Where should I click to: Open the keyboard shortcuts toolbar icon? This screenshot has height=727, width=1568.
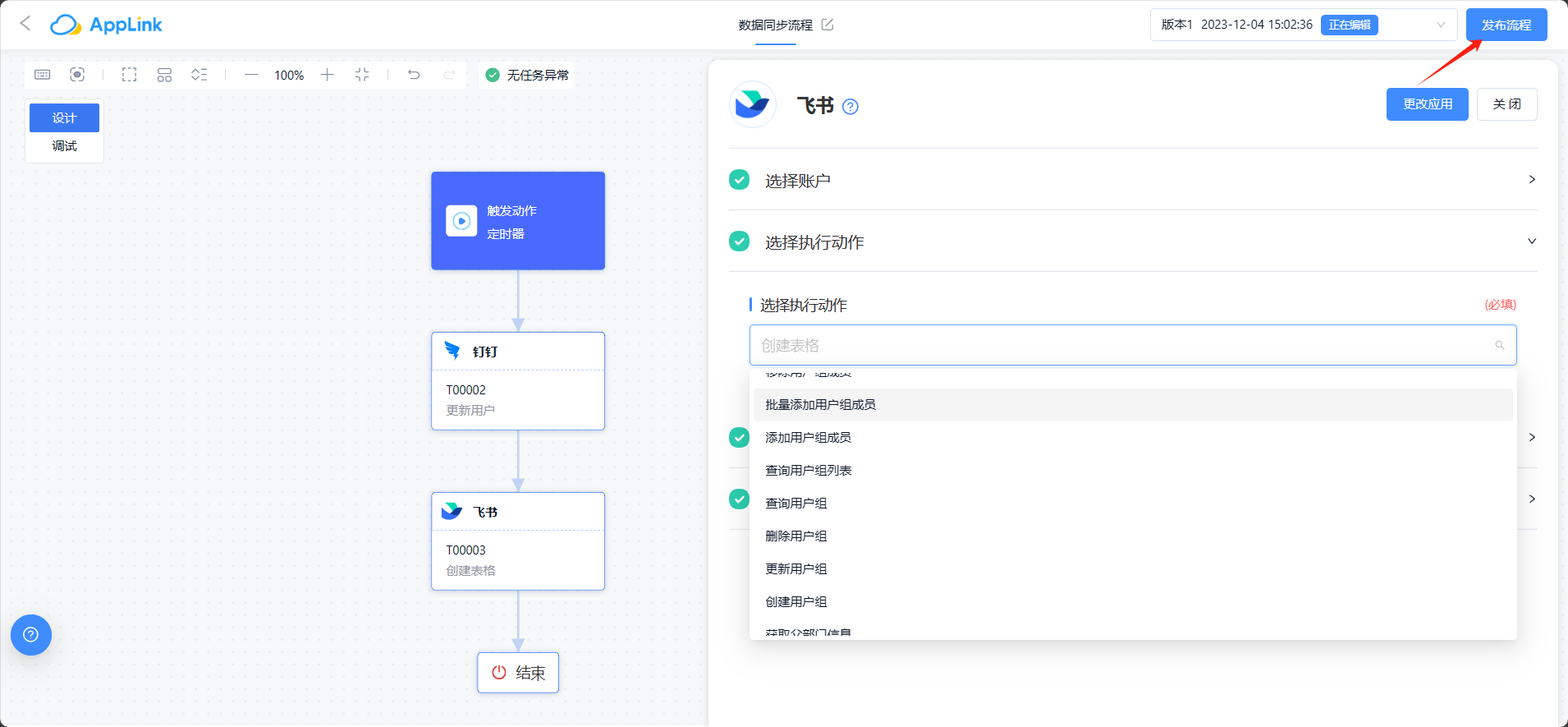click(43, 75)
